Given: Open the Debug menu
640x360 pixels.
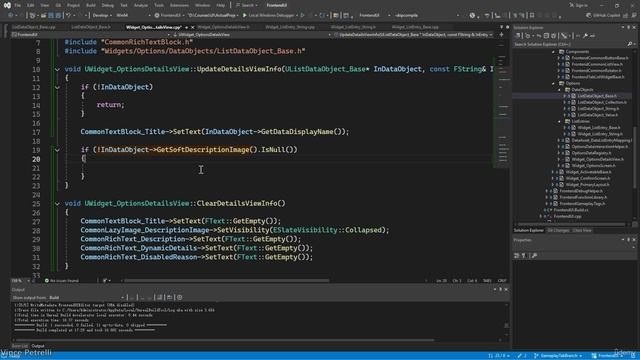Looking at the screenshot, I should pyautogui.click(x=108, y=5).
